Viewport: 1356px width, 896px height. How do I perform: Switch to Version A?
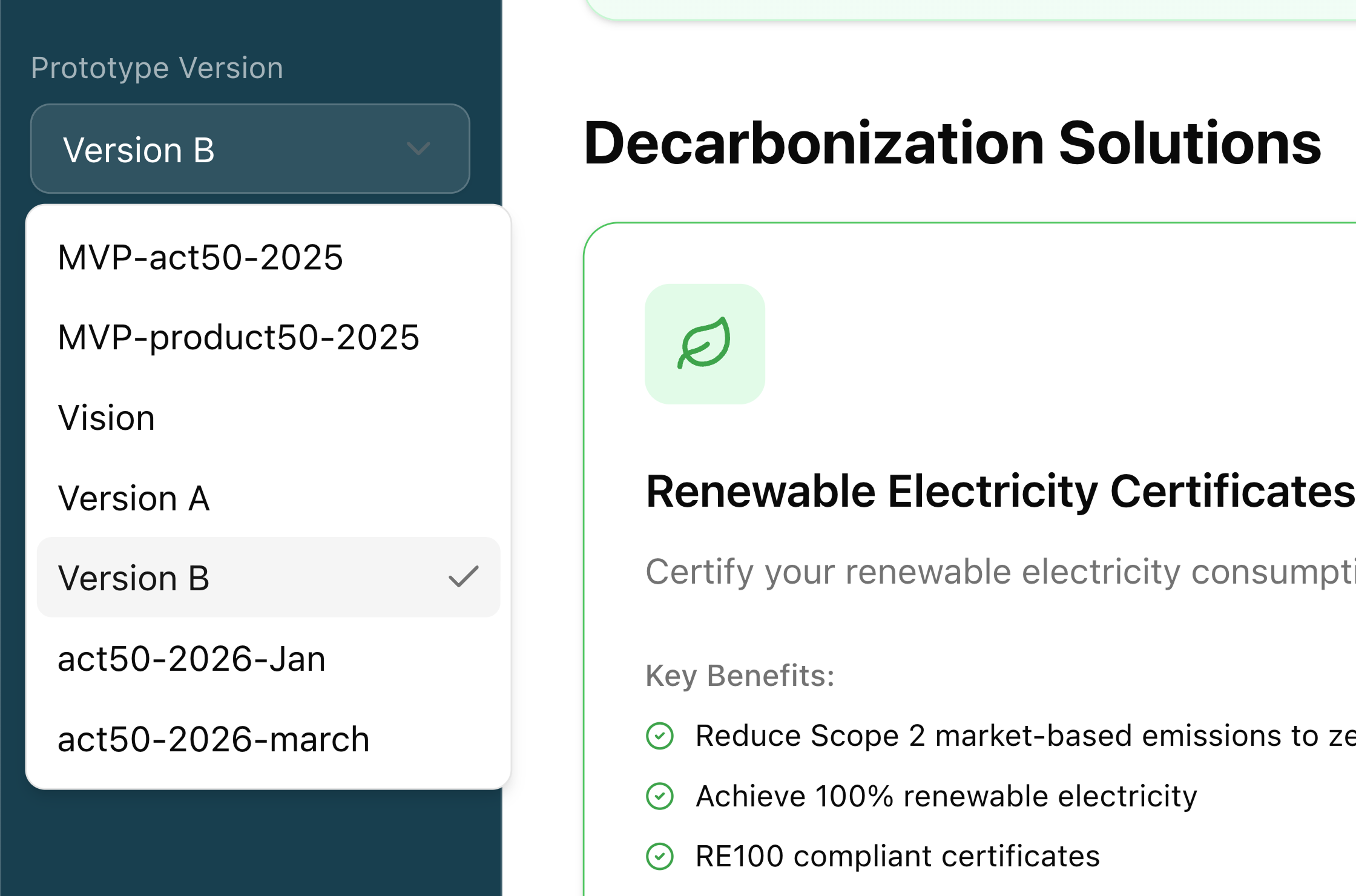click(268, 498)
